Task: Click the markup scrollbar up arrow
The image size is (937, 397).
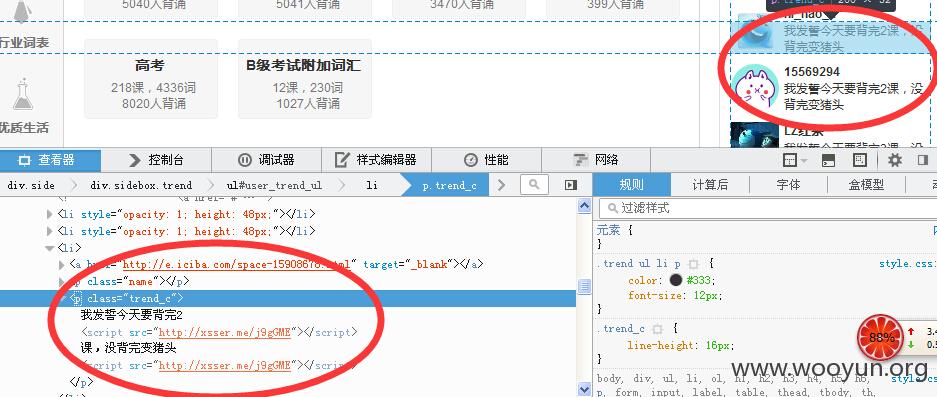Action: tap(584, 206)
